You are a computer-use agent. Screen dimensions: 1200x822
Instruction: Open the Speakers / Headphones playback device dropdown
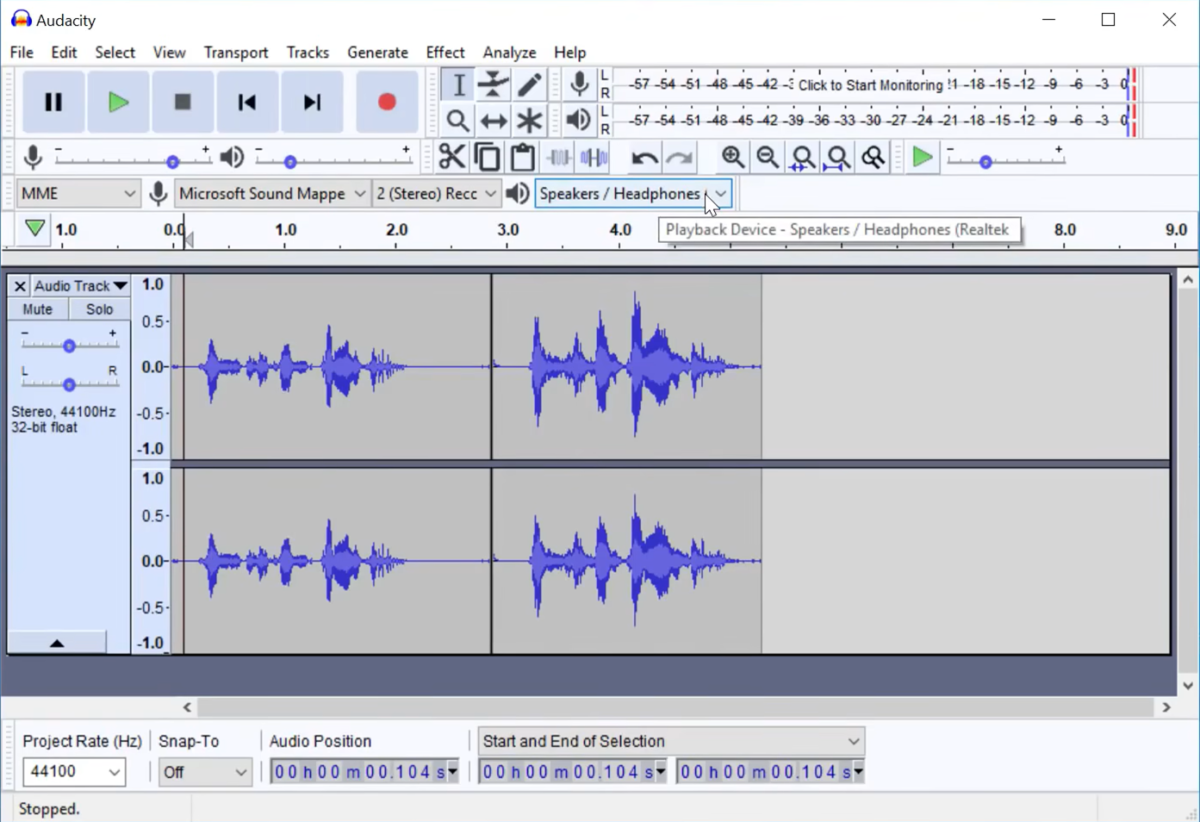[x=633, y=194]
